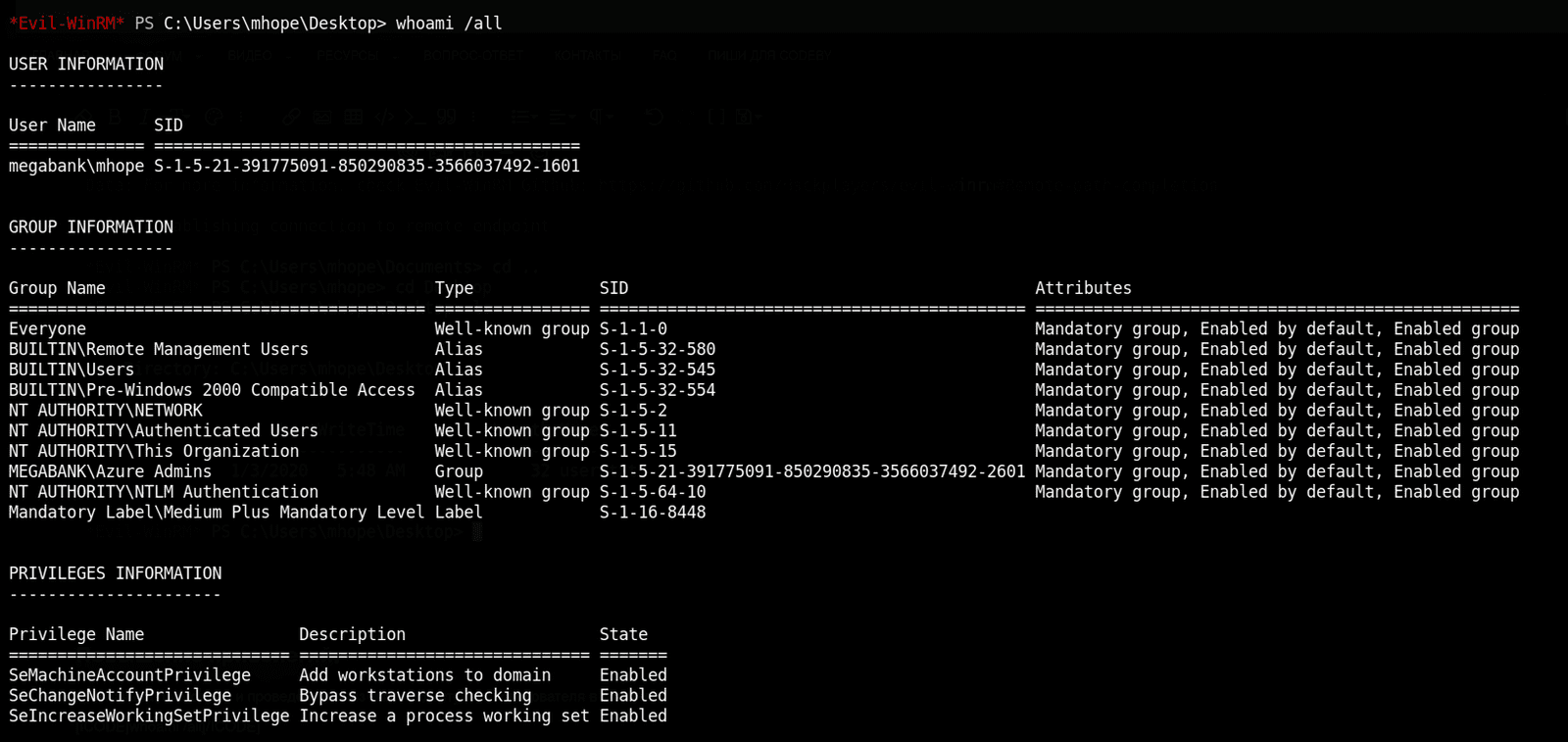
Task: Click 'Group' type in Azure Admins row
Action: pos(459,471)
